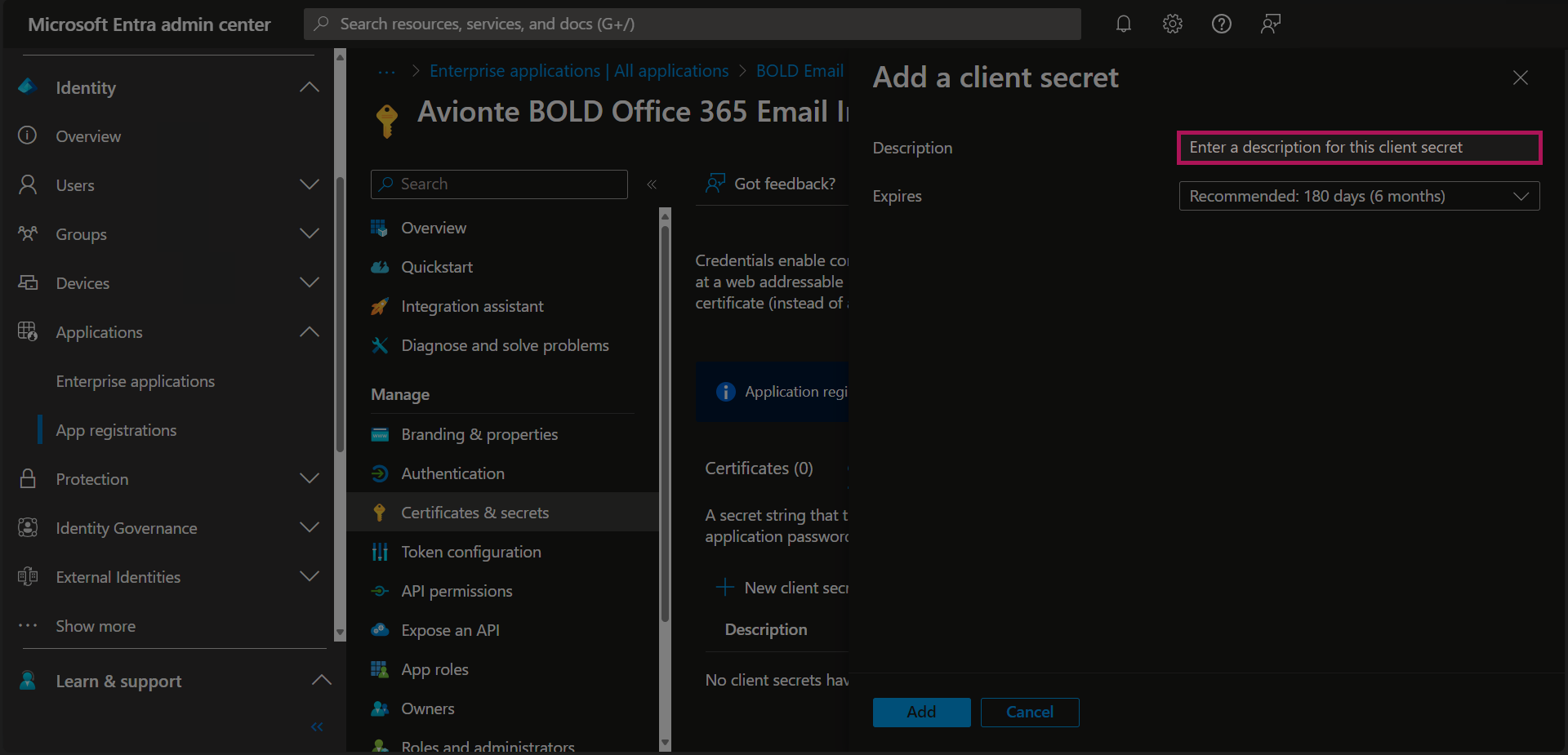Click the Add button
The height and width of the screenshot is (755, 1568).
[x=921, y=712]
